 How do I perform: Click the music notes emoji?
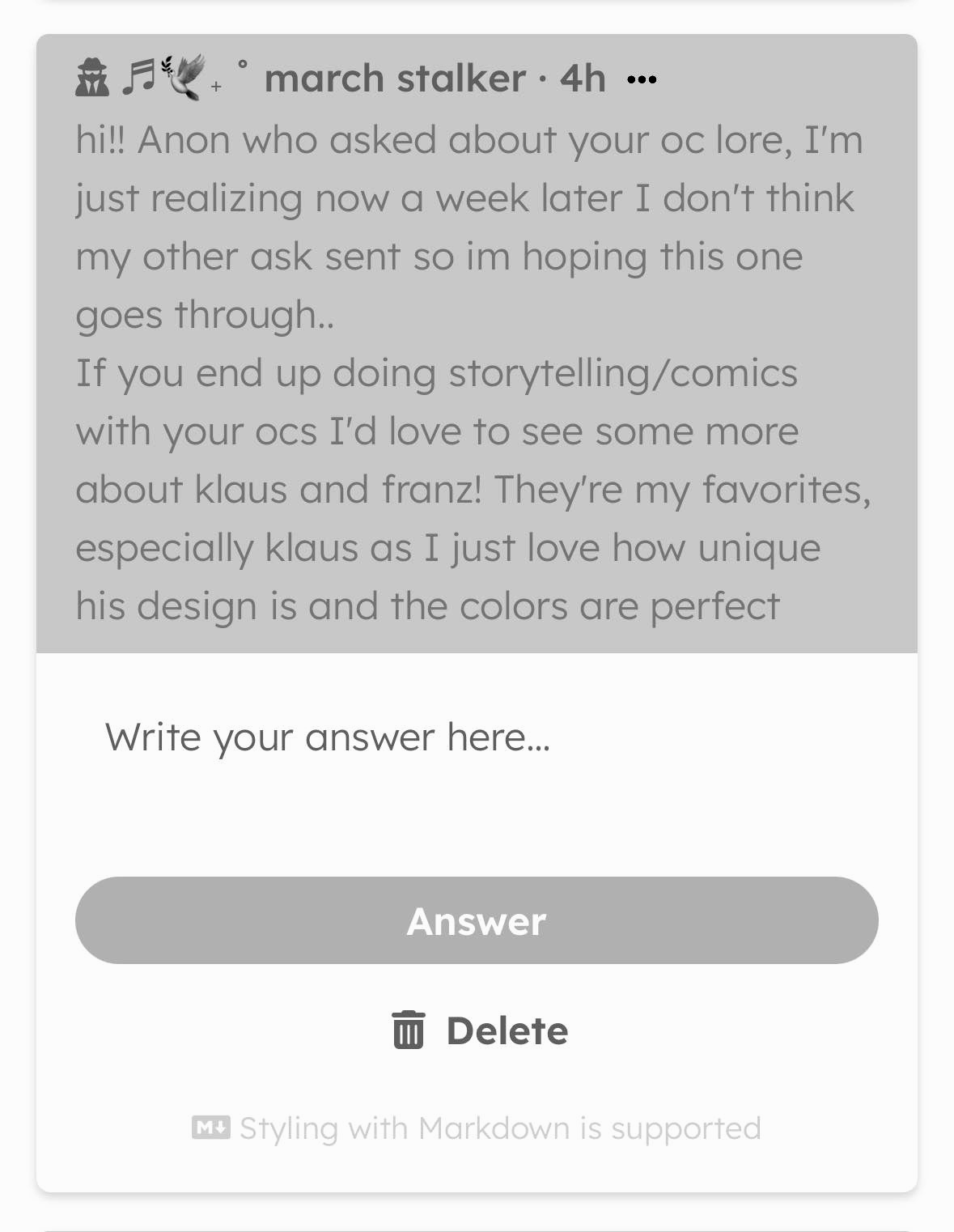[139, 79]
